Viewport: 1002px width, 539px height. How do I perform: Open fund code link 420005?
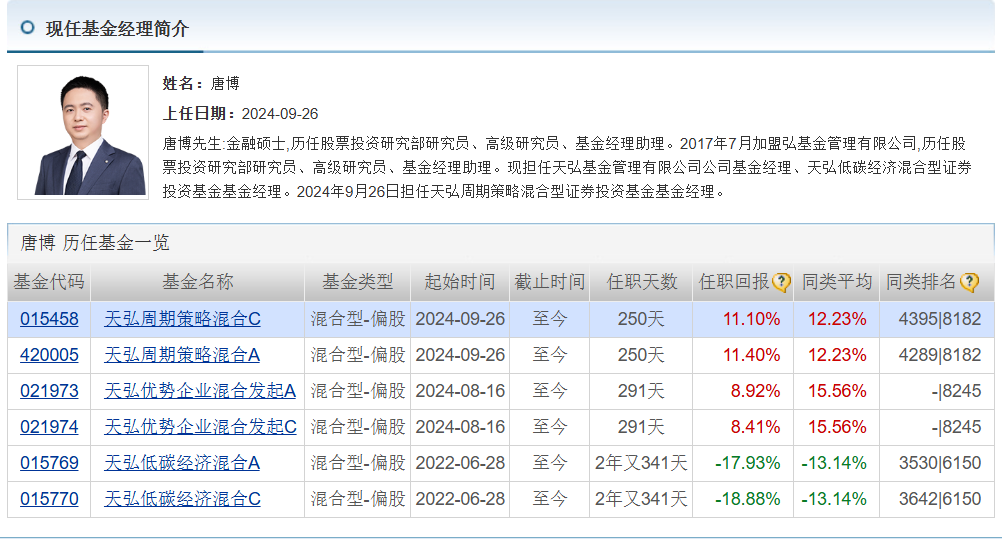coord(49,355)
